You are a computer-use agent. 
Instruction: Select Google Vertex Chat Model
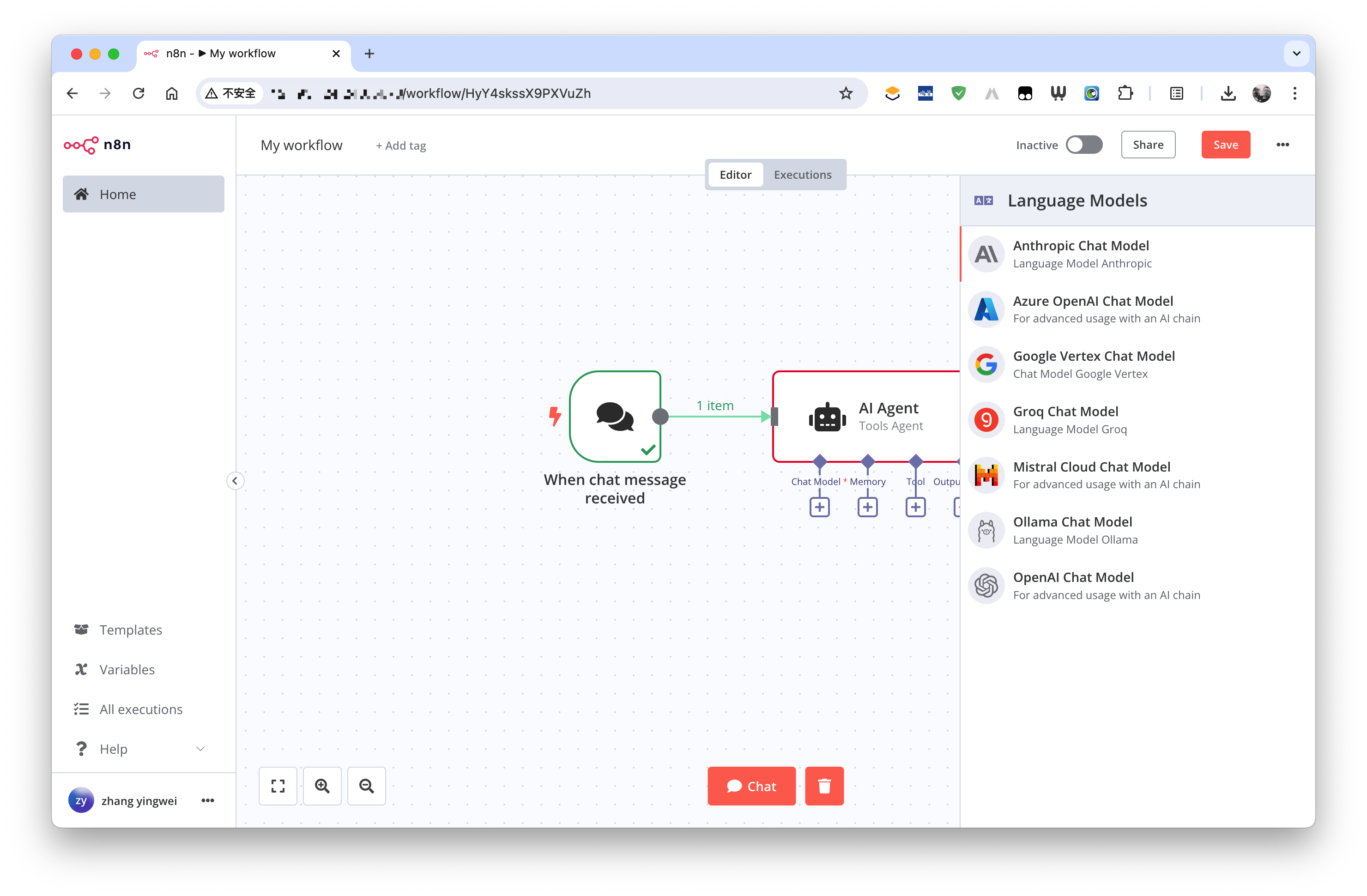click(1137, 364)
